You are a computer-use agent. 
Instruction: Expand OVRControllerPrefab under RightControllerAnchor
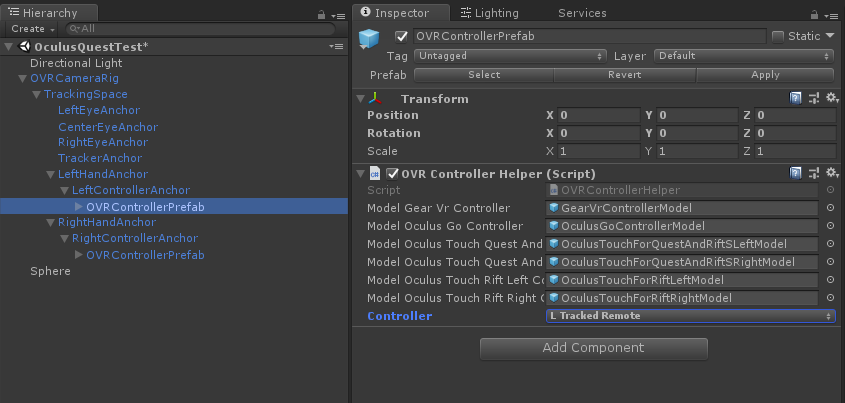[x=79, y=254]
